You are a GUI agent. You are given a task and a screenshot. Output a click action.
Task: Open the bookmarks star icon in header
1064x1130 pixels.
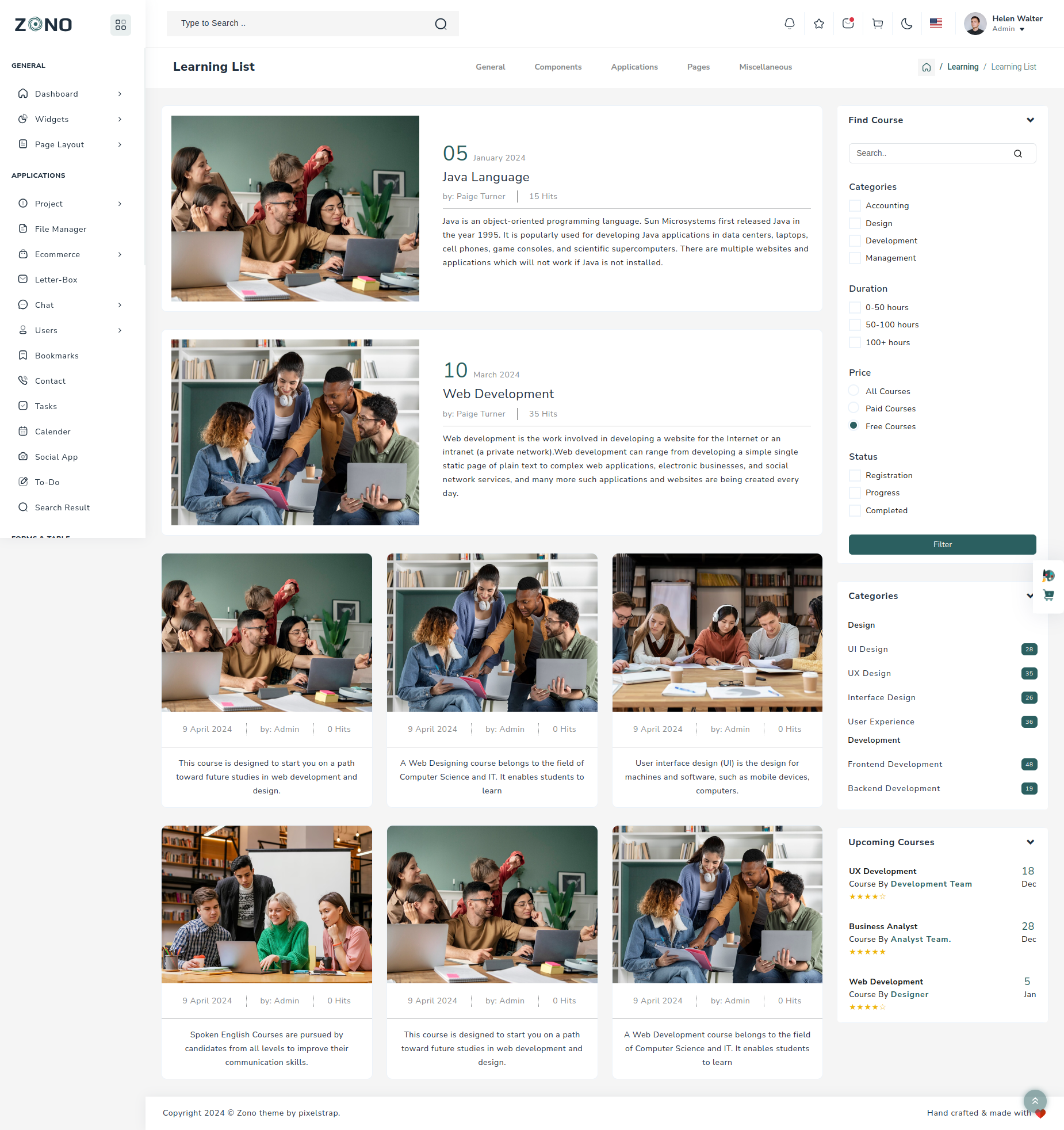819,24
